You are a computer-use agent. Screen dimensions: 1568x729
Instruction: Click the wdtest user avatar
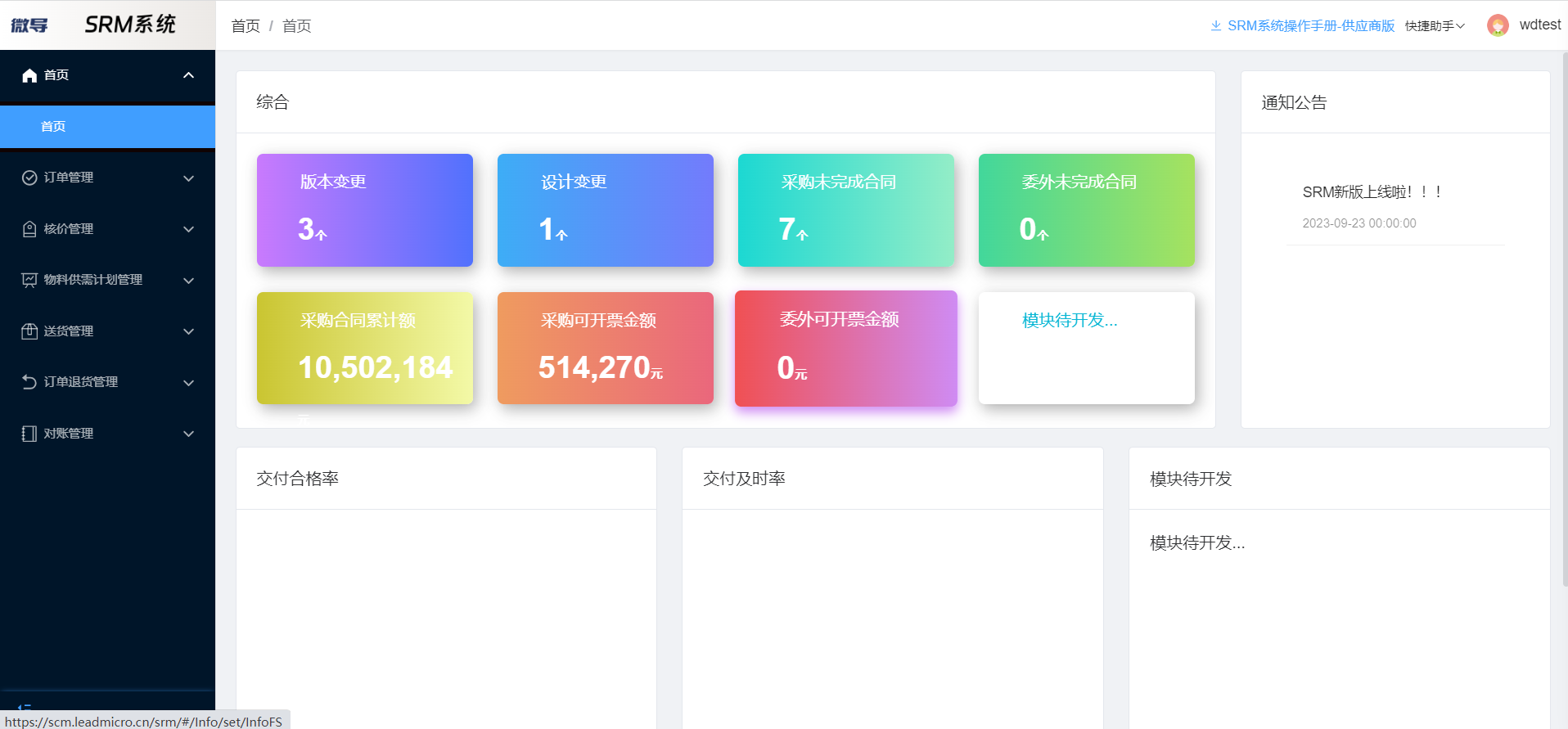pos(1498,25)
